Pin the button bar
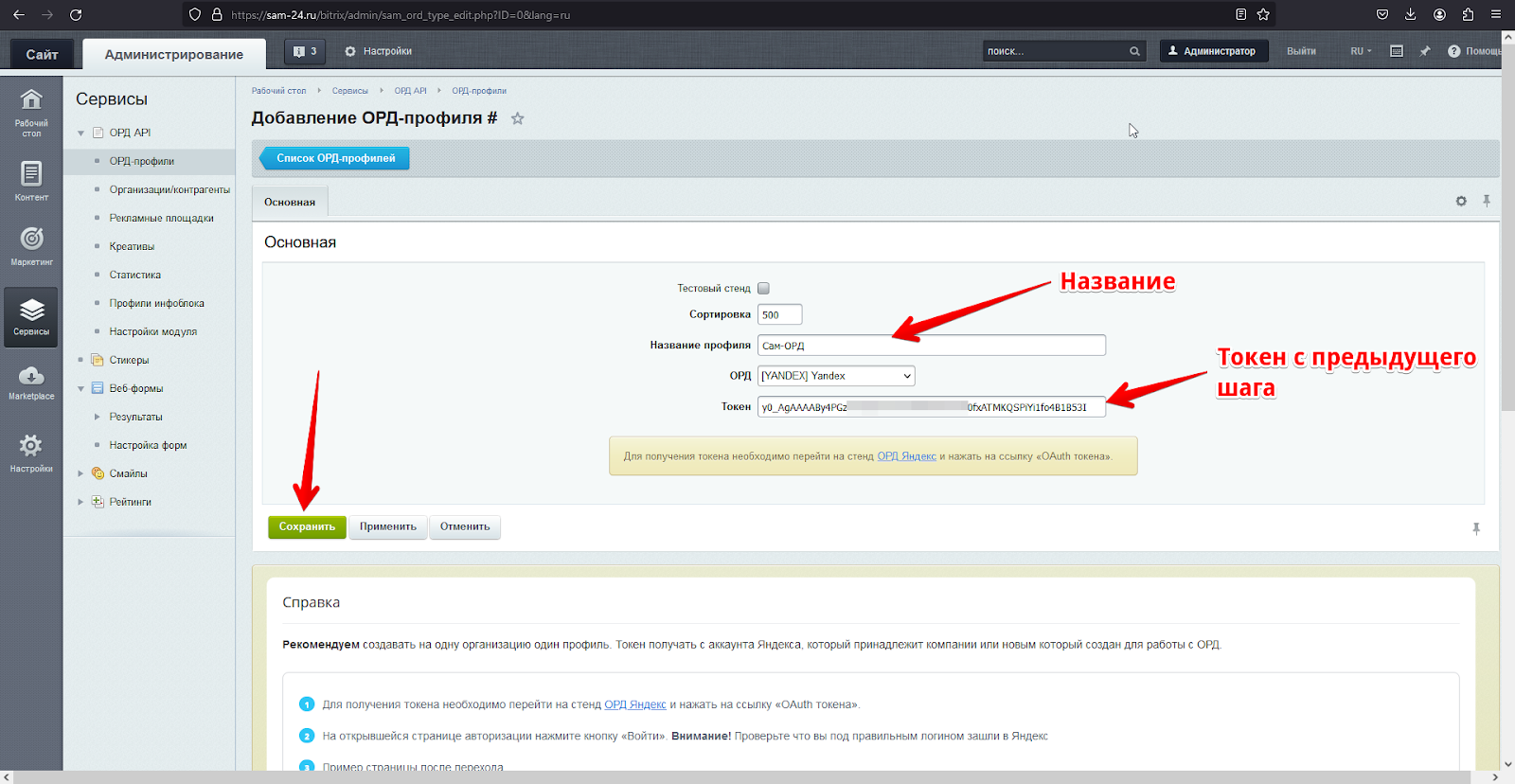The width and height of the screenshot is (1515, 784). coord(1476,528)
